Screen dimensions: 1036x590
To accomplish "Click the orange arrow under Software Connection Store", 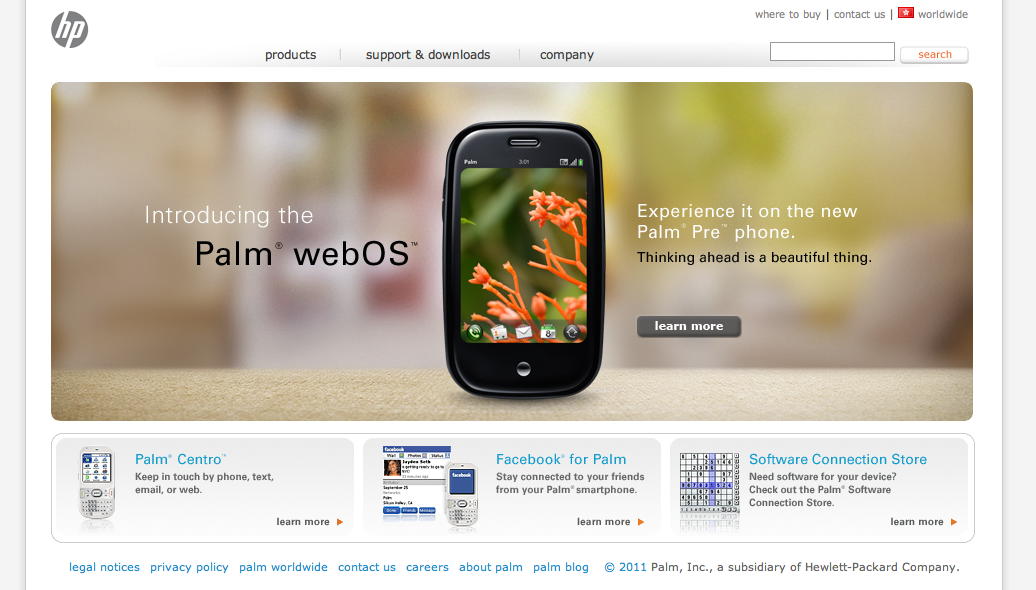I will 953,522.
